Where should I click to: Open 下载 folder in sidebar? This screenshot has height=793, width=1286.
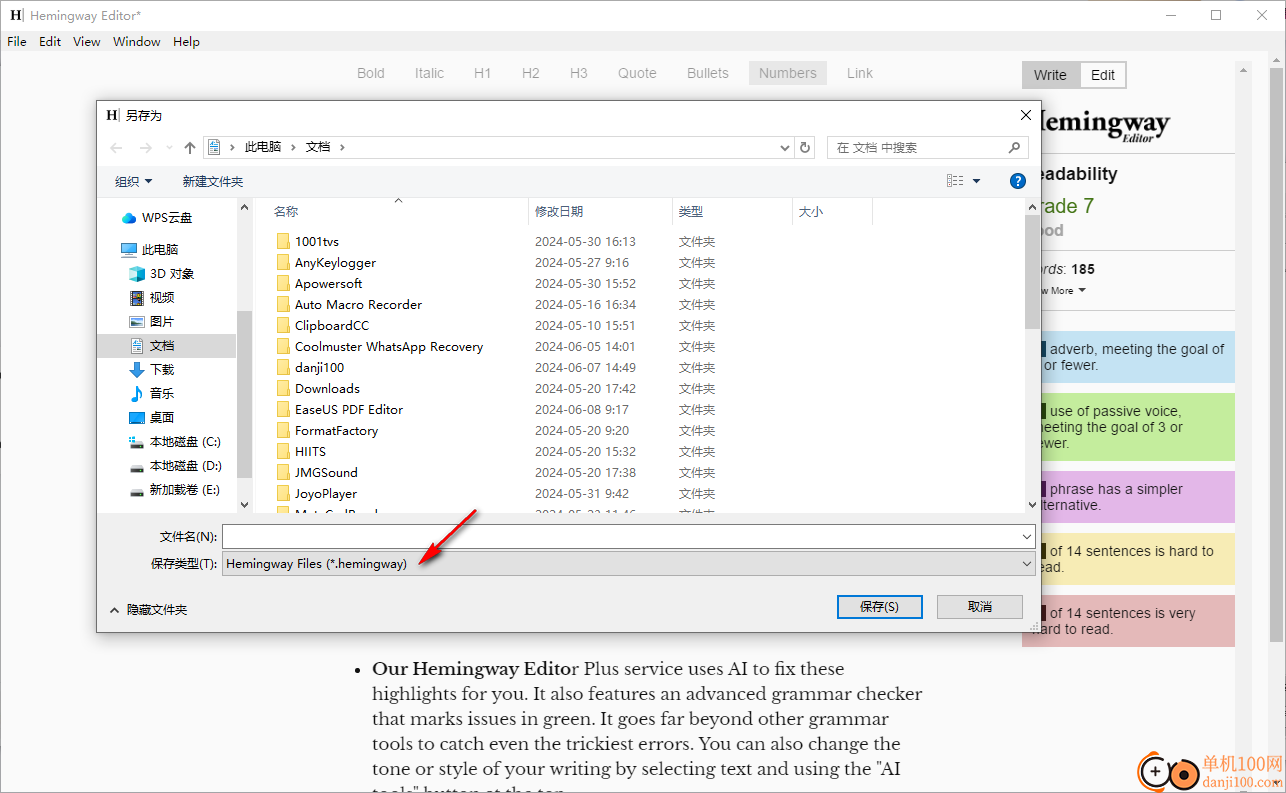pyautogui.click(x=152, y=370)
